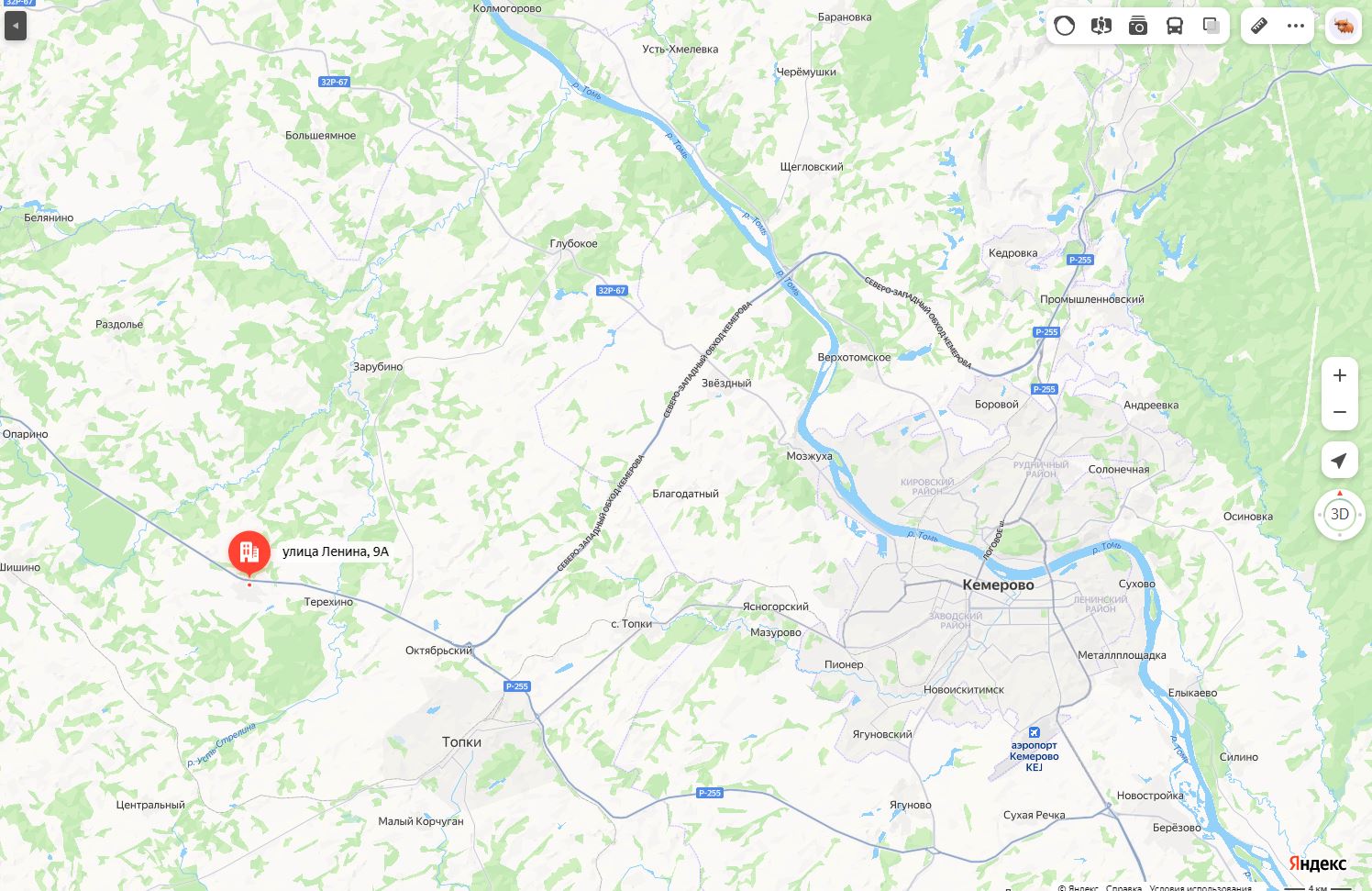Open the three-dots more menu
The width and height of the screenshot is (1372, 891).
(1296, 26)
